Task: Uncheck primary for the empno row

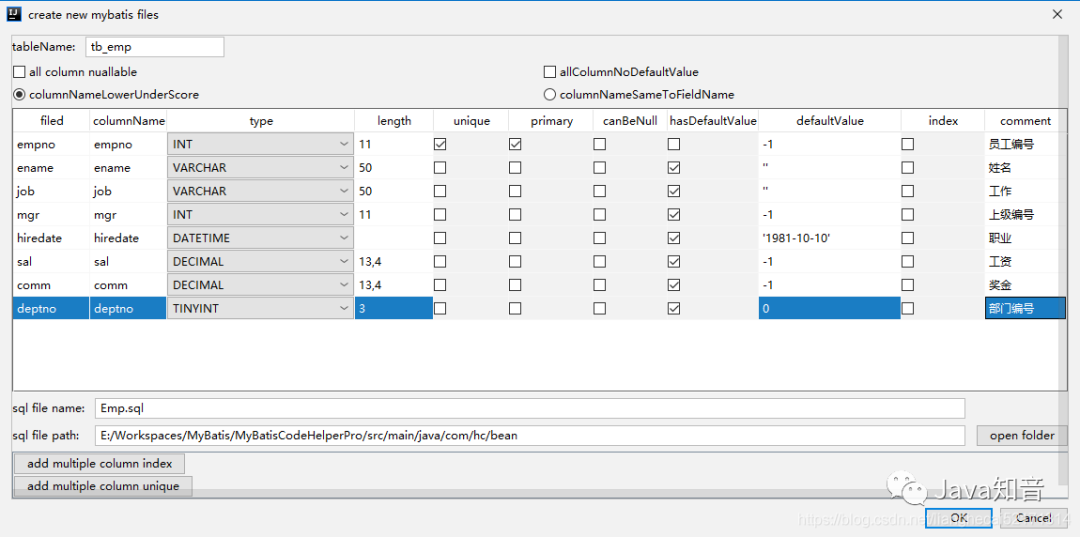Action: point(515,145)
